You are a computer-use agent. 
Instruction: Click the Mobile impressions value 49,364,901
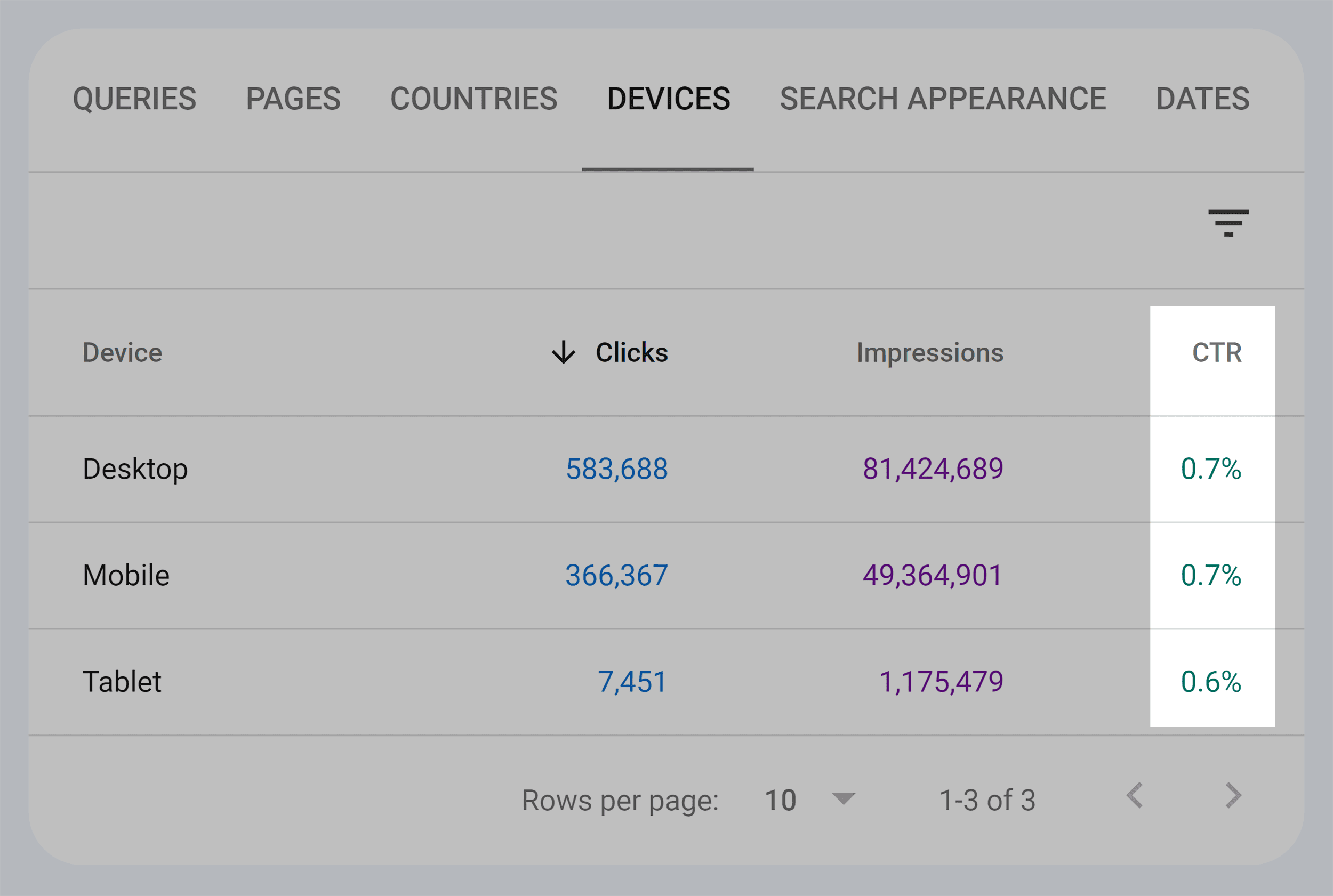tap(932, 575)
